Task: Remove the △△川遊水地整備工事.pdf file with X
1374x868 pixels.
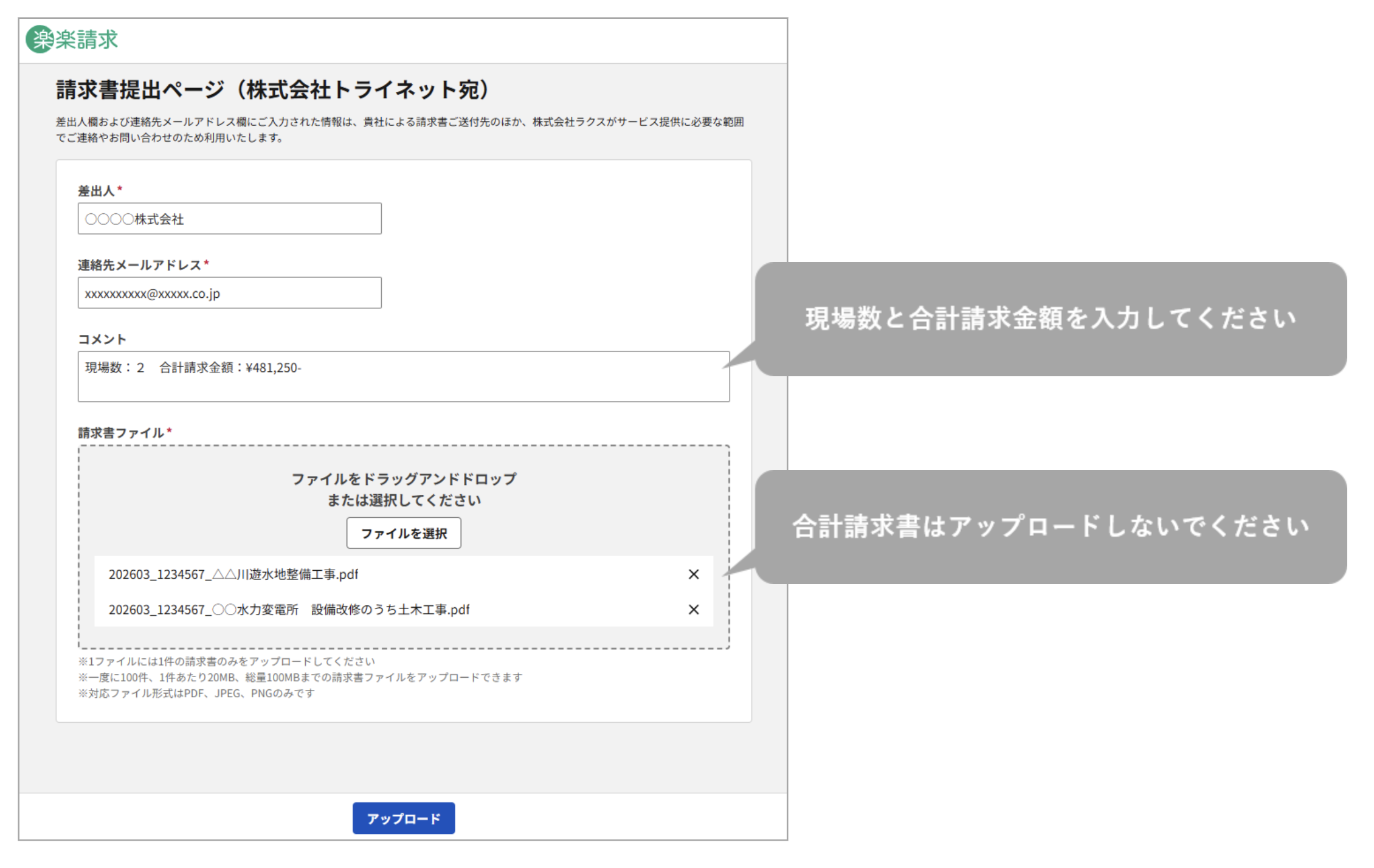Action: (693, 574)
